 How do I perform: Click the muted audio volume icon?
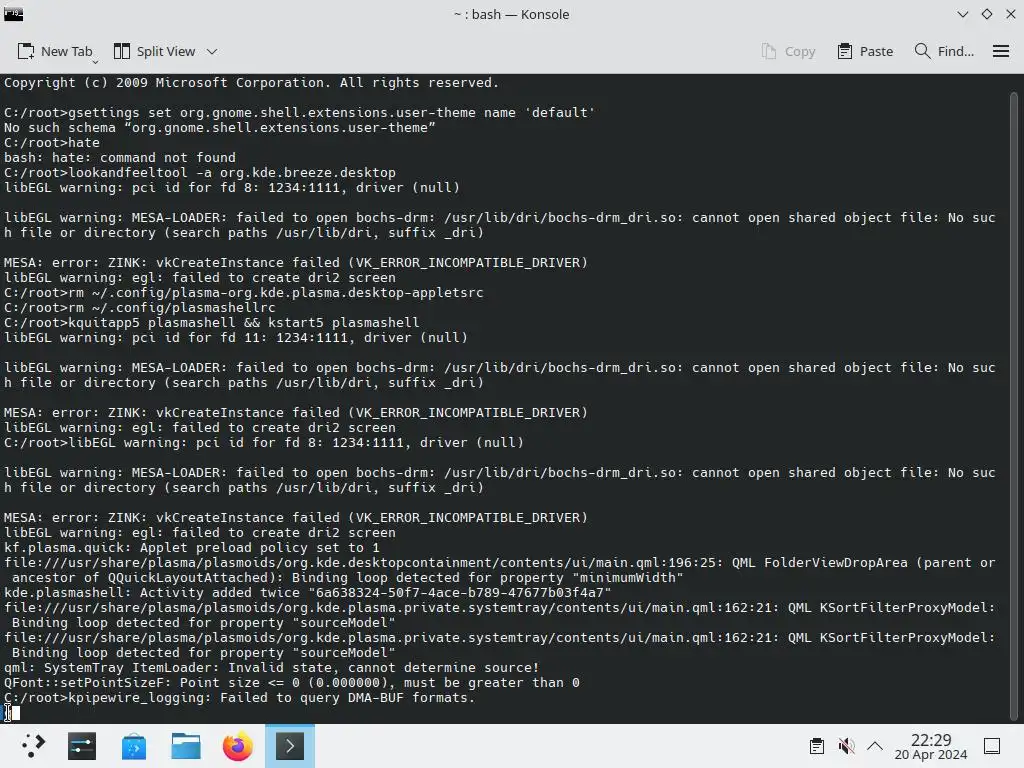[x=846, y=746]
